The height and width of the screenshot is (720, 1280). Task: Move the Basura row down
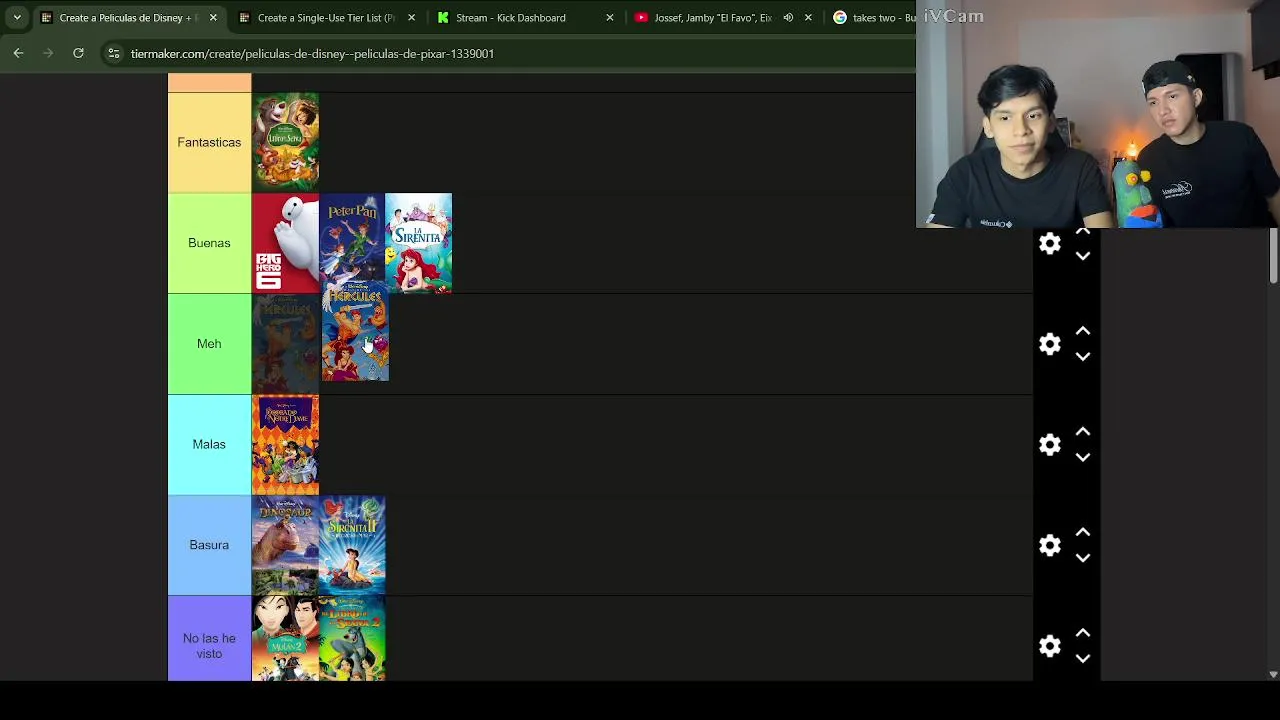[x=1082, y=558]
